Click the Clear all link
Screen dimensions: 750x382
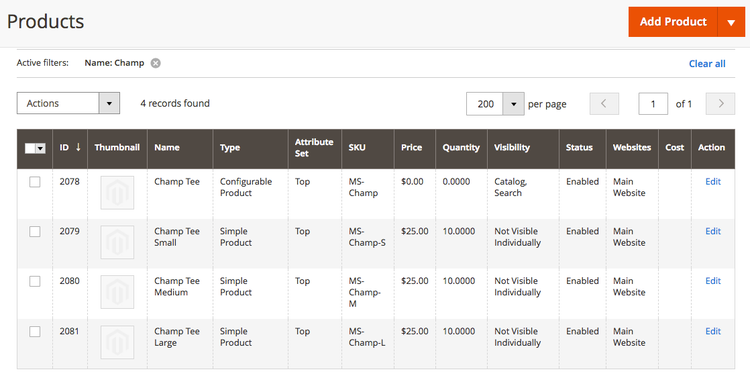(707, 64)
